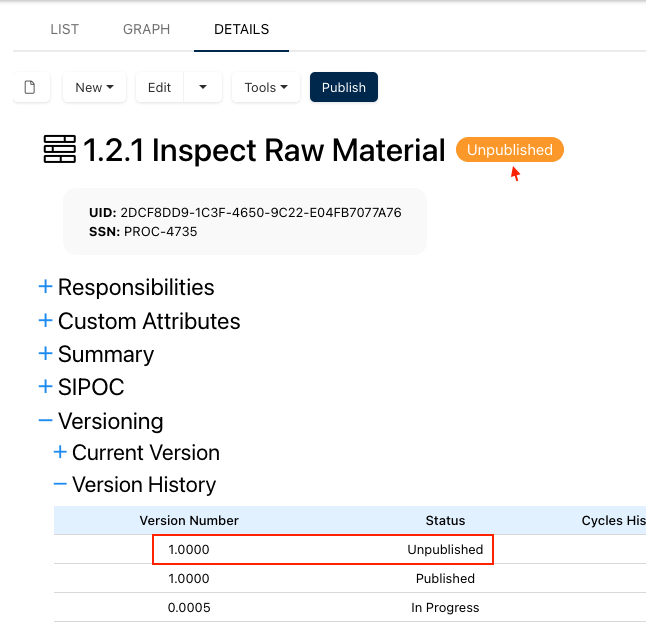This screenshot has width=646, height=625.
Task: Click the orange Unpublished status badge
Action: (x=510, y=150)
